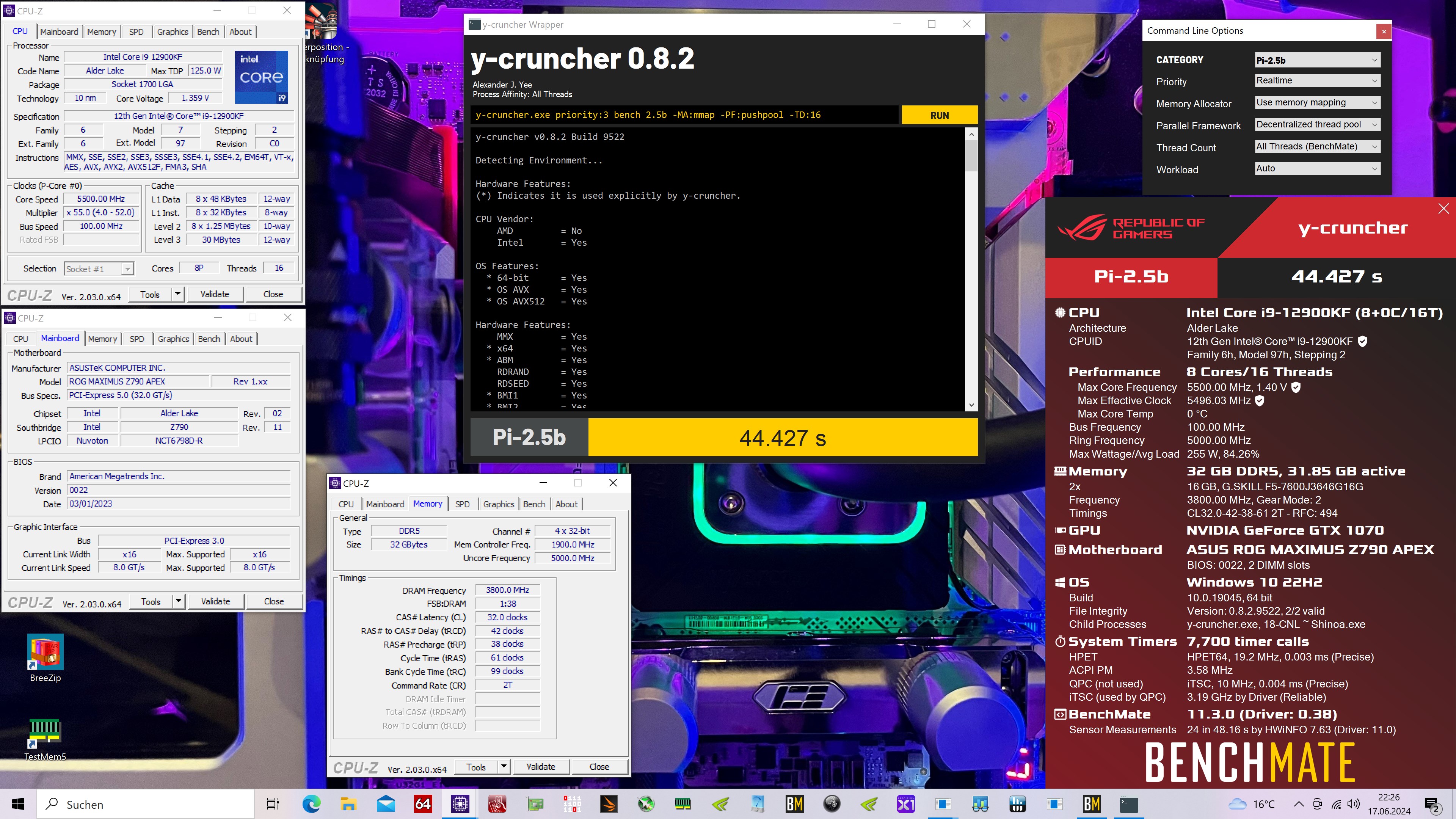Switch to CPU-Z purple chip taskbar icon
The height and width of the screenshot is (819, 1456).
tap(460, 804)
